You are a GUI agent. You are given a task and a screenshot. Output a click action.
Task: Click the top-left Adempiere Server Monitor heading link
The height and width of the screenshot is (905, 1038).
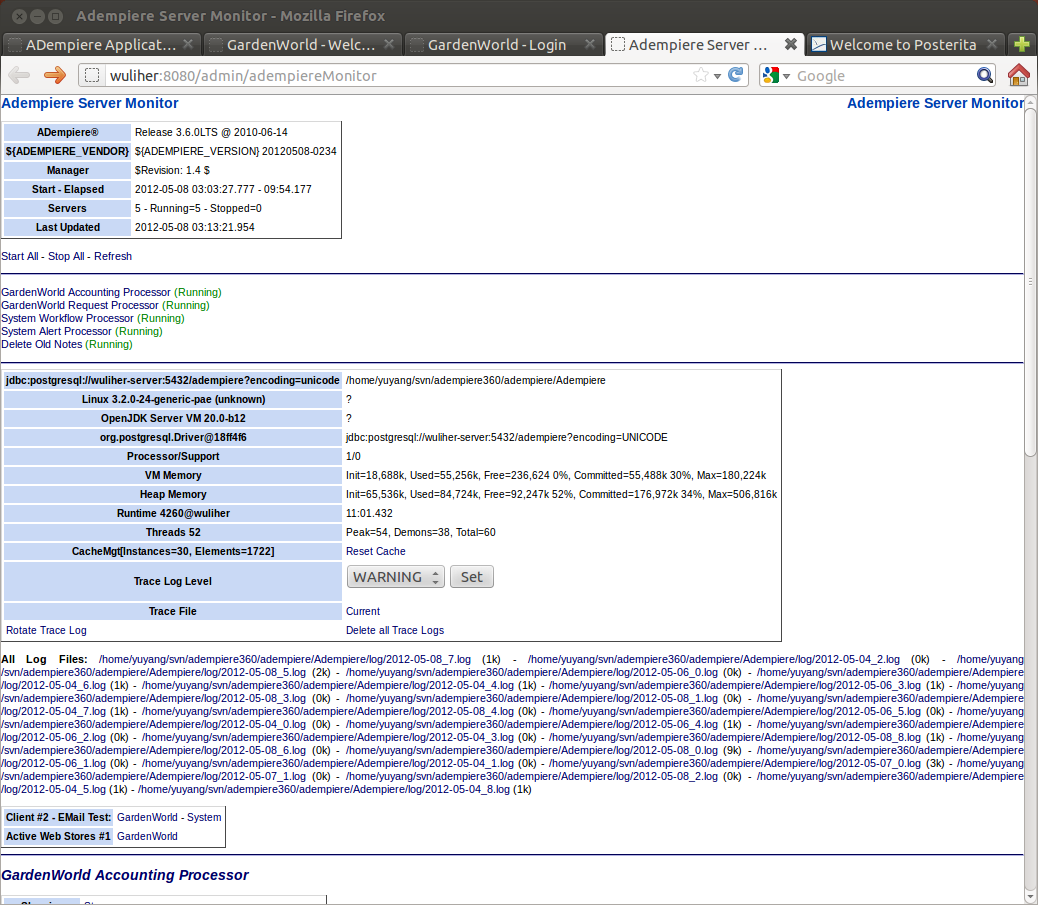90,103
